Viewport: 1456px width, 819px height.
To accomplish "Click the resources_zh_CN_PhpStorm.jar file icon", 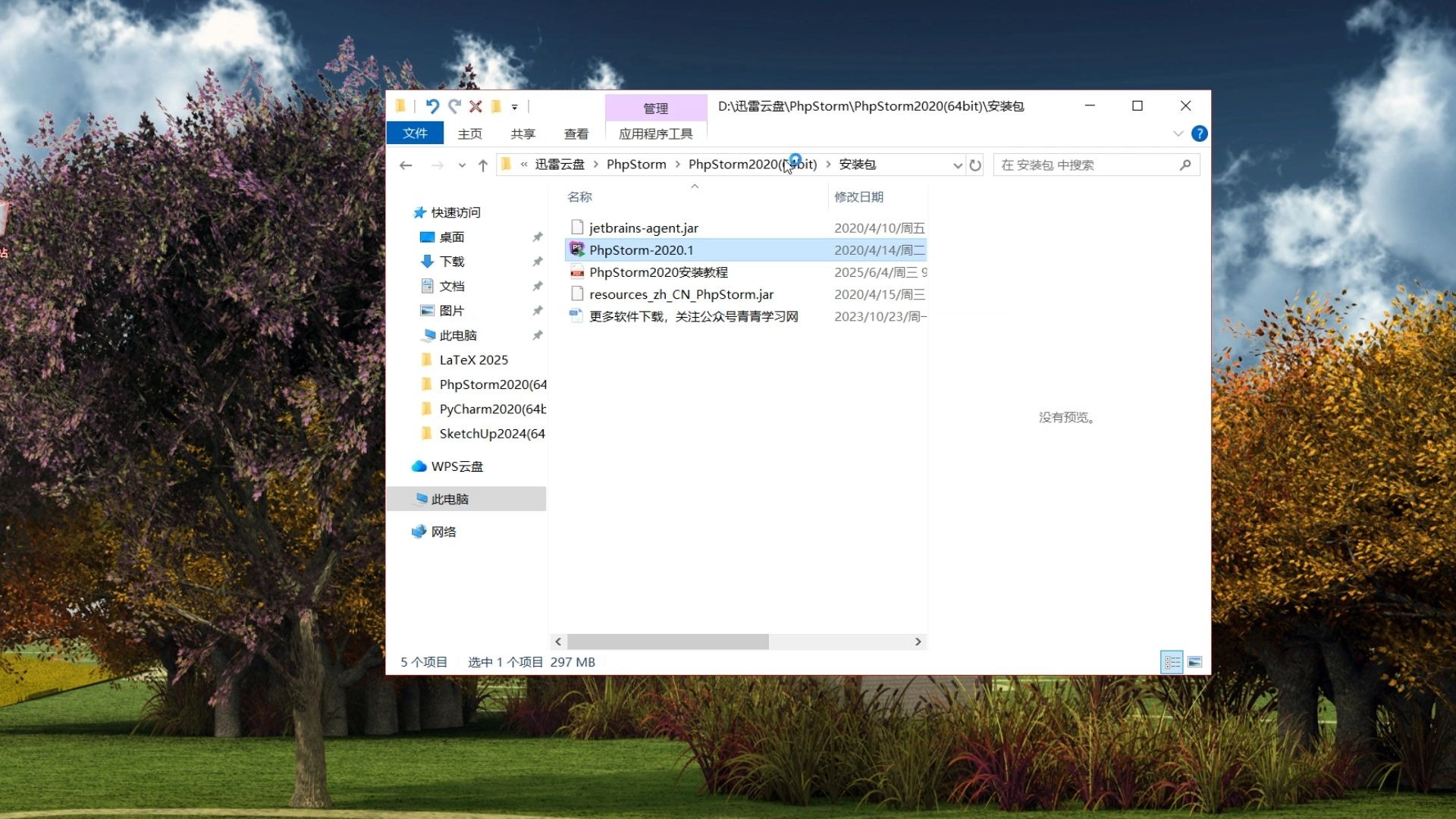I will pos(577,294).
